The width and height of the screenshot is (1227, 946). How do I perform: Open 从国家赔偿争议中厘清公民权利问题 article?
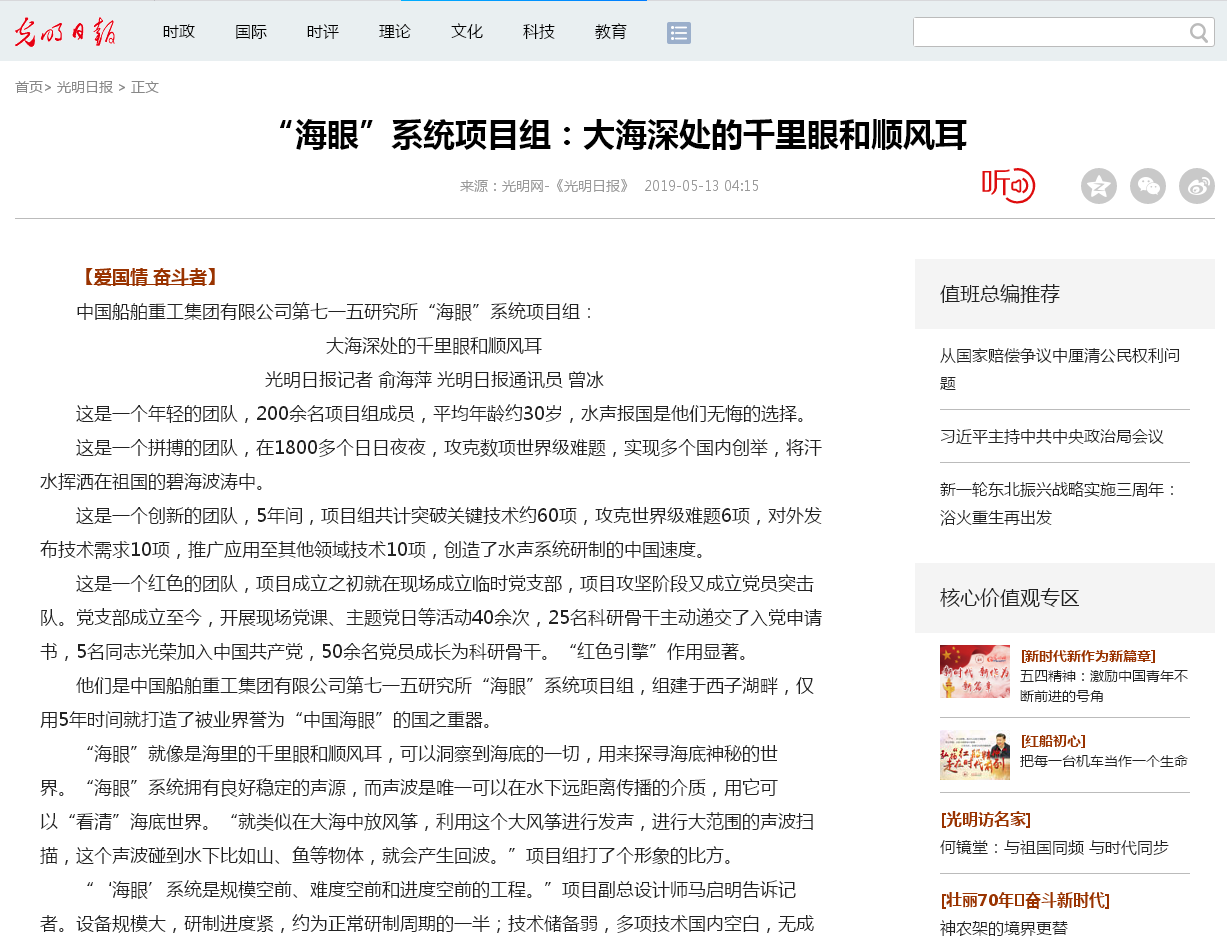(1060, 369)
